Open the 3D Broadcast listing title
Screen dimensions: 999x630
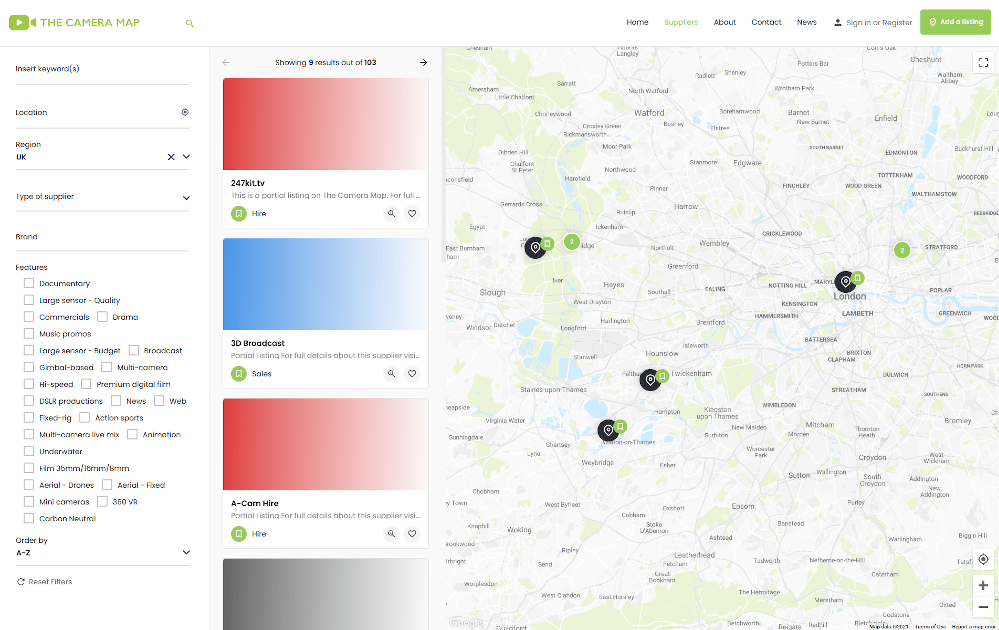(257, 343)
